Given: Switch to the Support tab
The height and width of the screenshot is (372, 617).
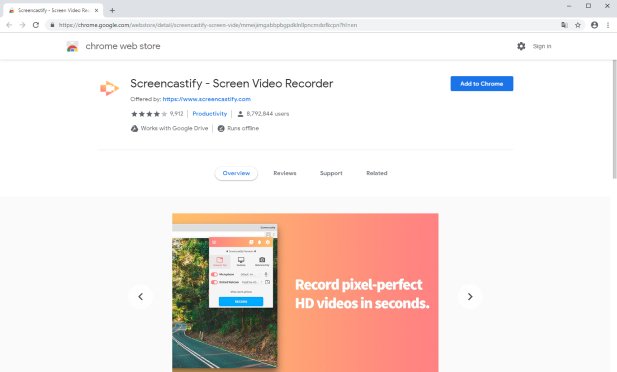Looking at the screenshot, I should [x=331, y=173].
